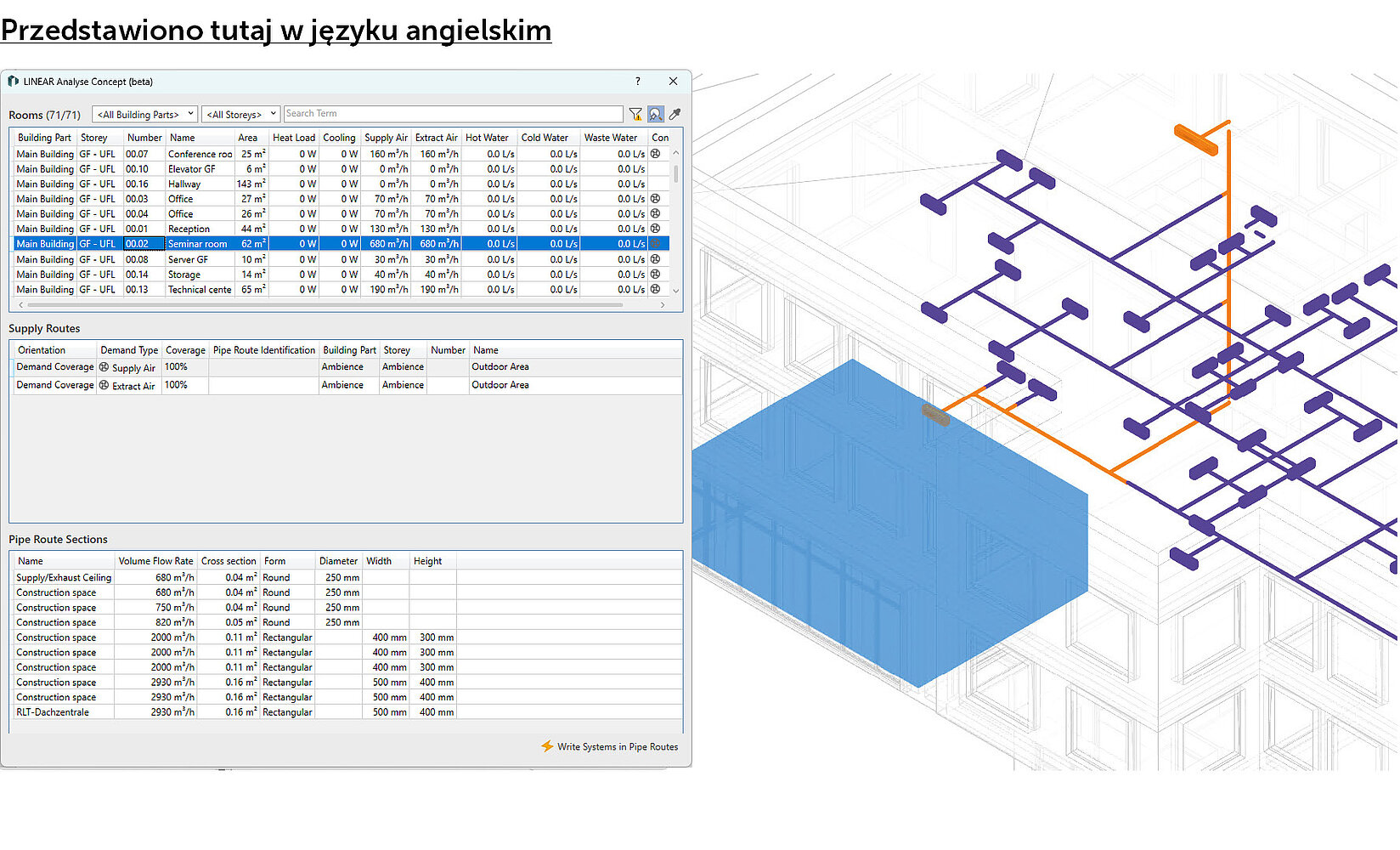Click the ventilation icon in Conference room row
1400x850 pixels.
(x=656, y=154)
